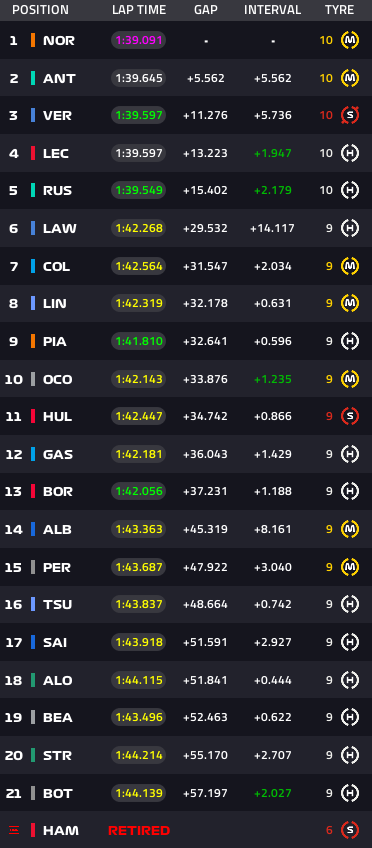Sort by the GAP column header
The width and height of the screenshot is (372, 848).
(205, 10)
